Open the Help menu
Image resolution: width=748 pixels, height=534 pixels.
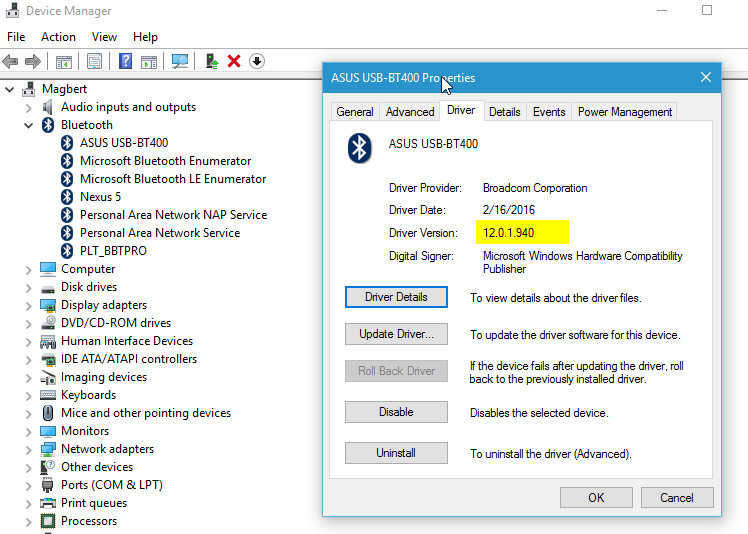point(145,37)
